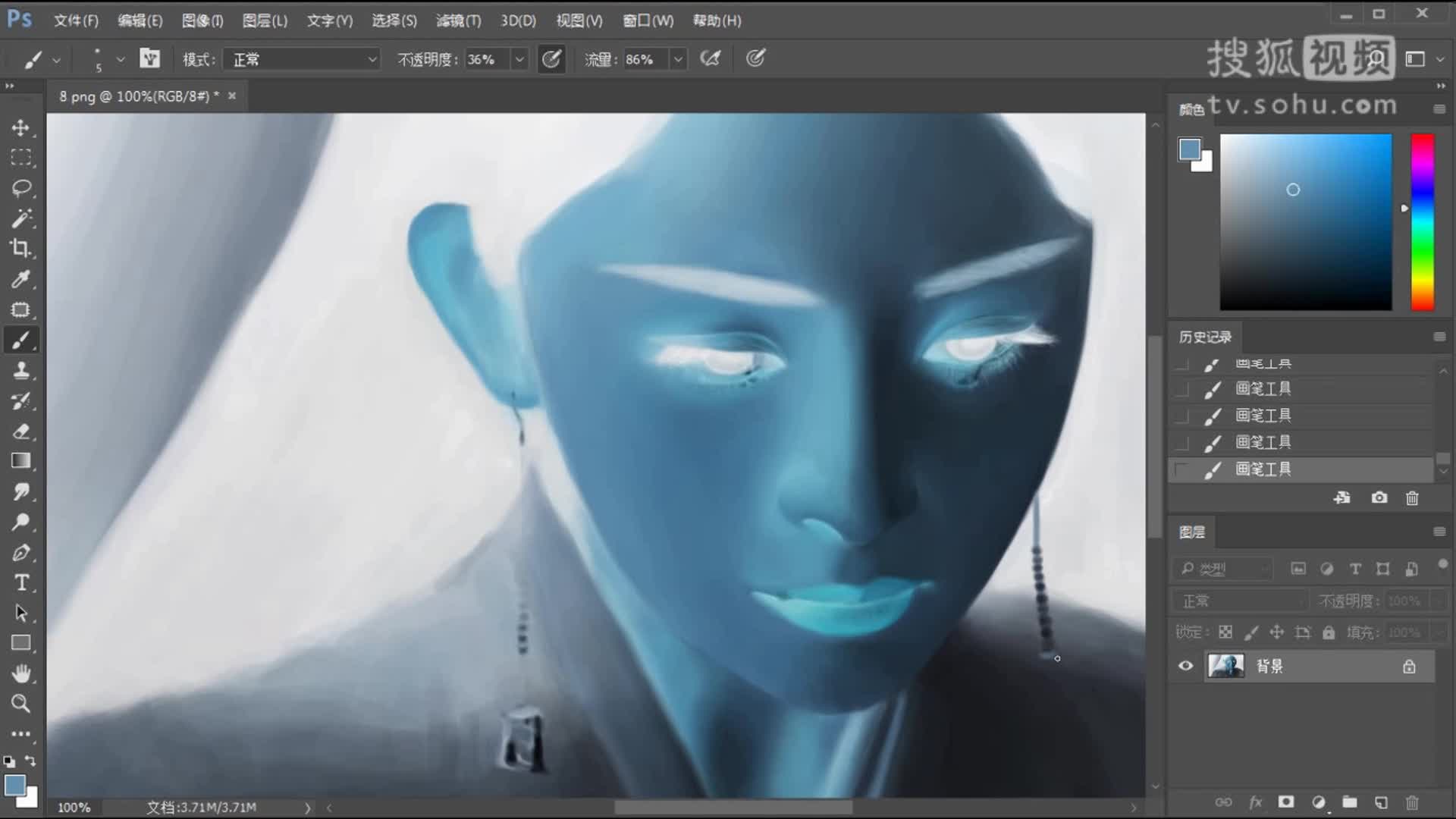Click the rainbow hue slider strip
Viewport: 1456px width, 819px height.
point(1423,221)
